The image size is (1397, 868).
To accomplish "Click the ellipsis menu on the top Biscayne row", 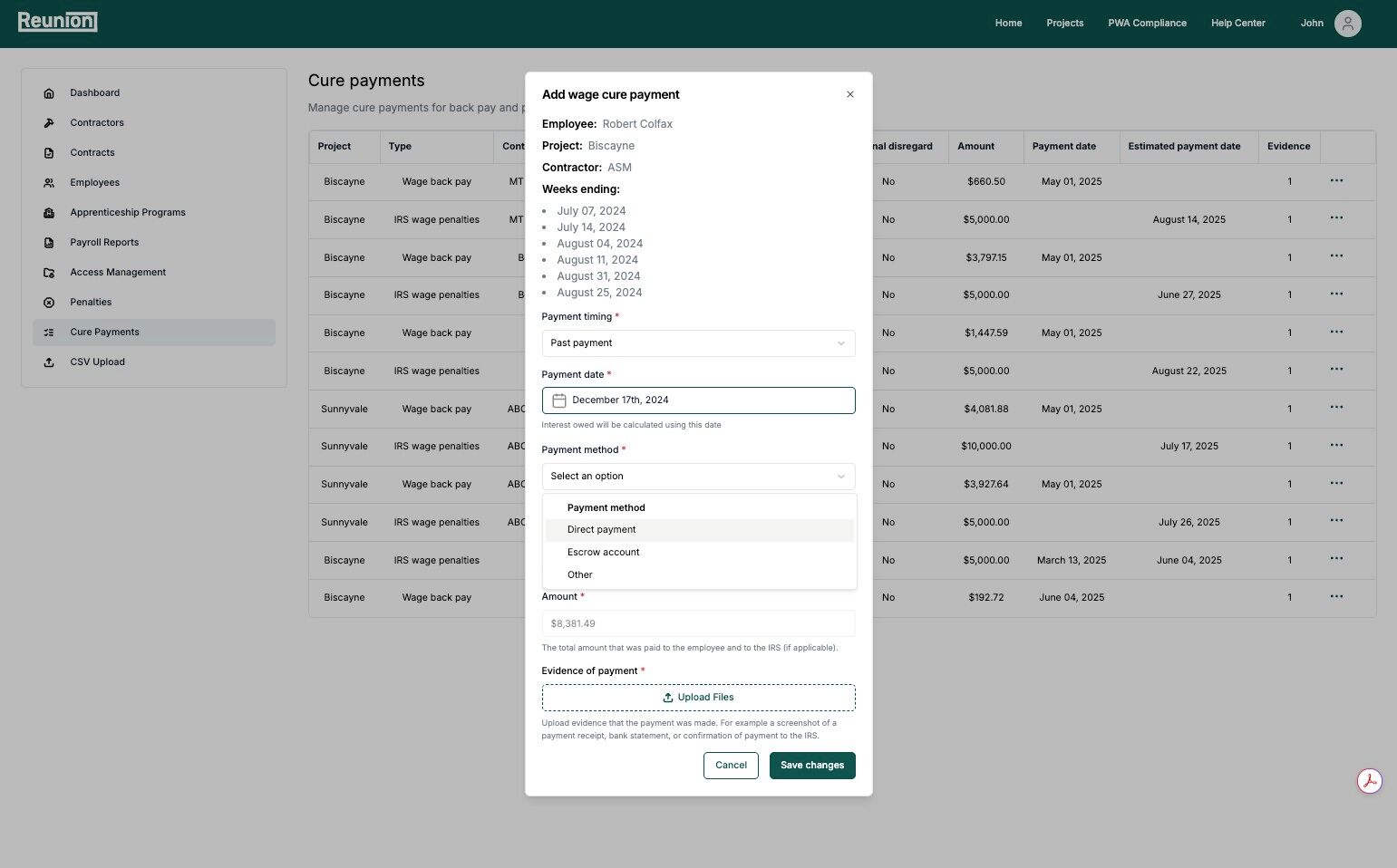I will pos(1336,181).
